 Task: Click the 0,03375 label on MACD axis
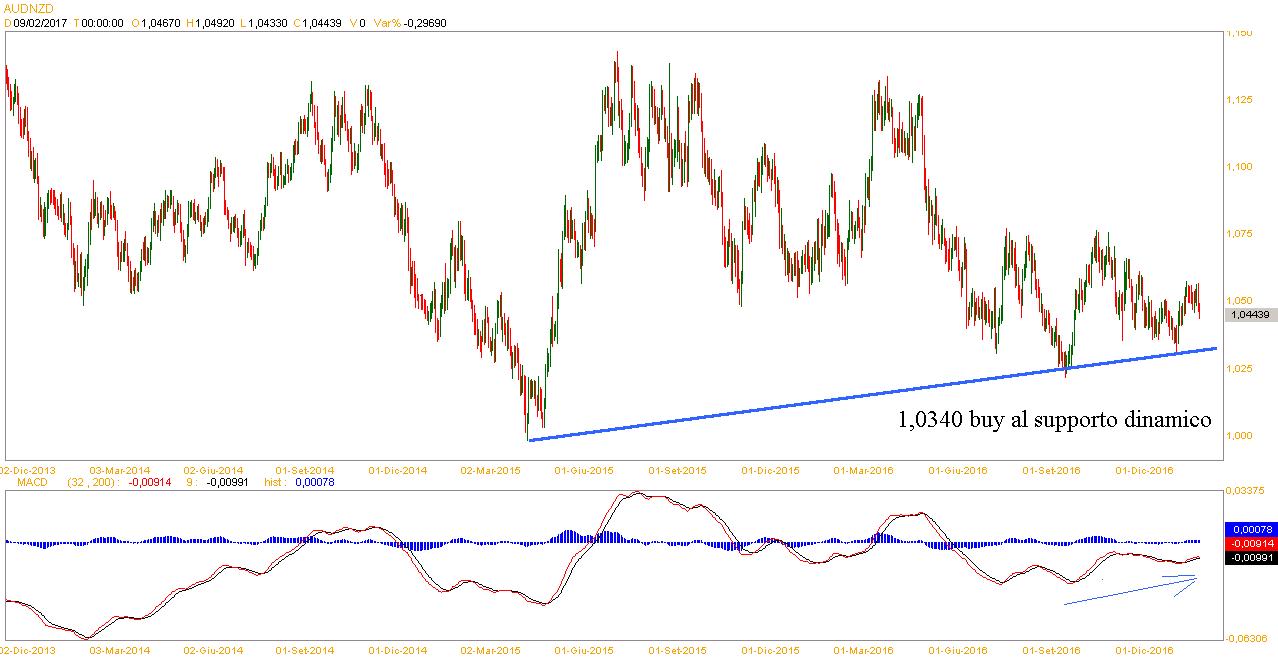point(1246,491)
